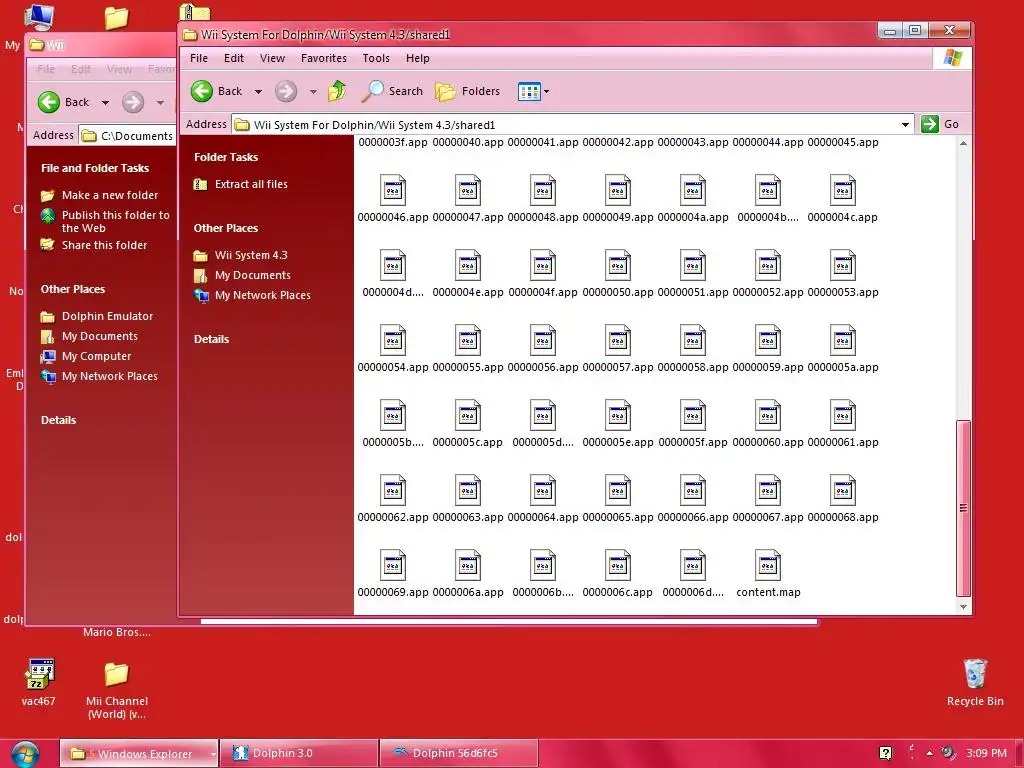Open the File menu
Viewport: 1024px width, 768px height.
199,58
